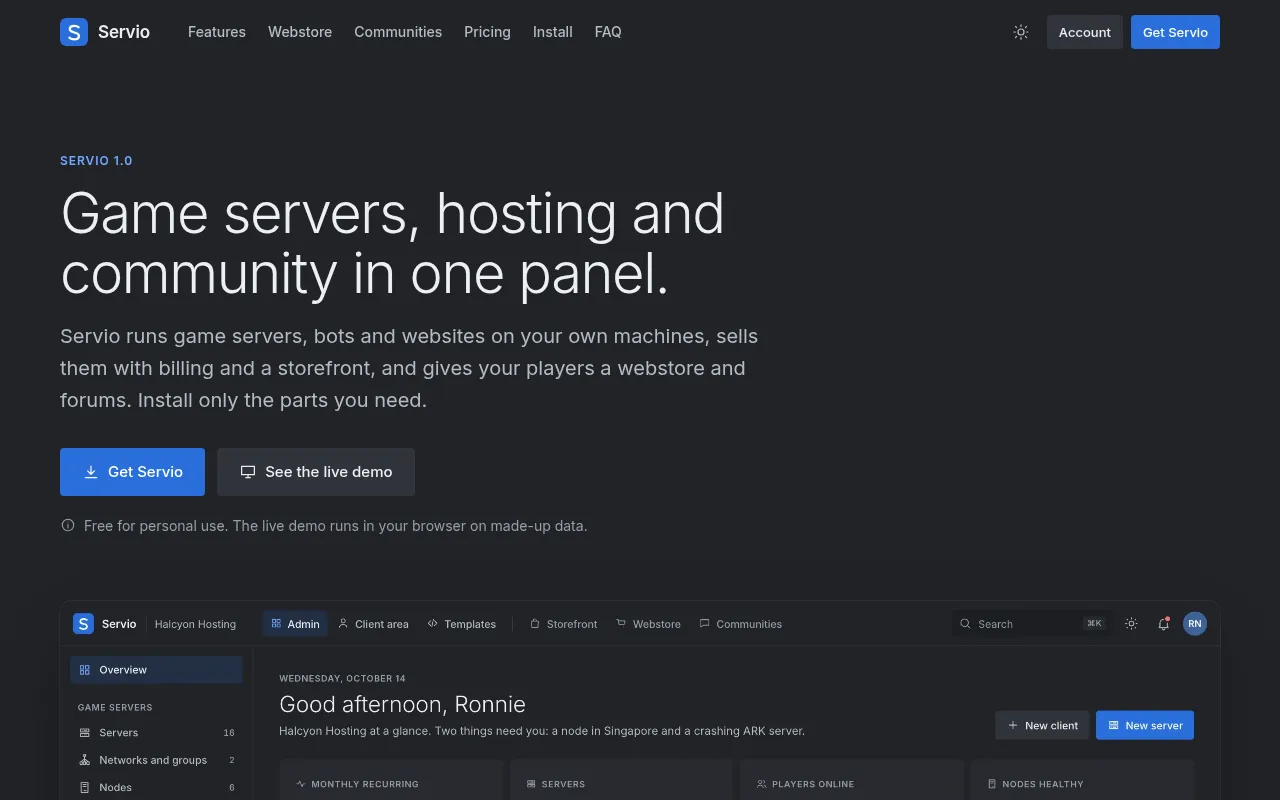This screenshot has width=1280, height=800.
Task: Select the Admin tab in the demo panel
Action: (295, 624)
